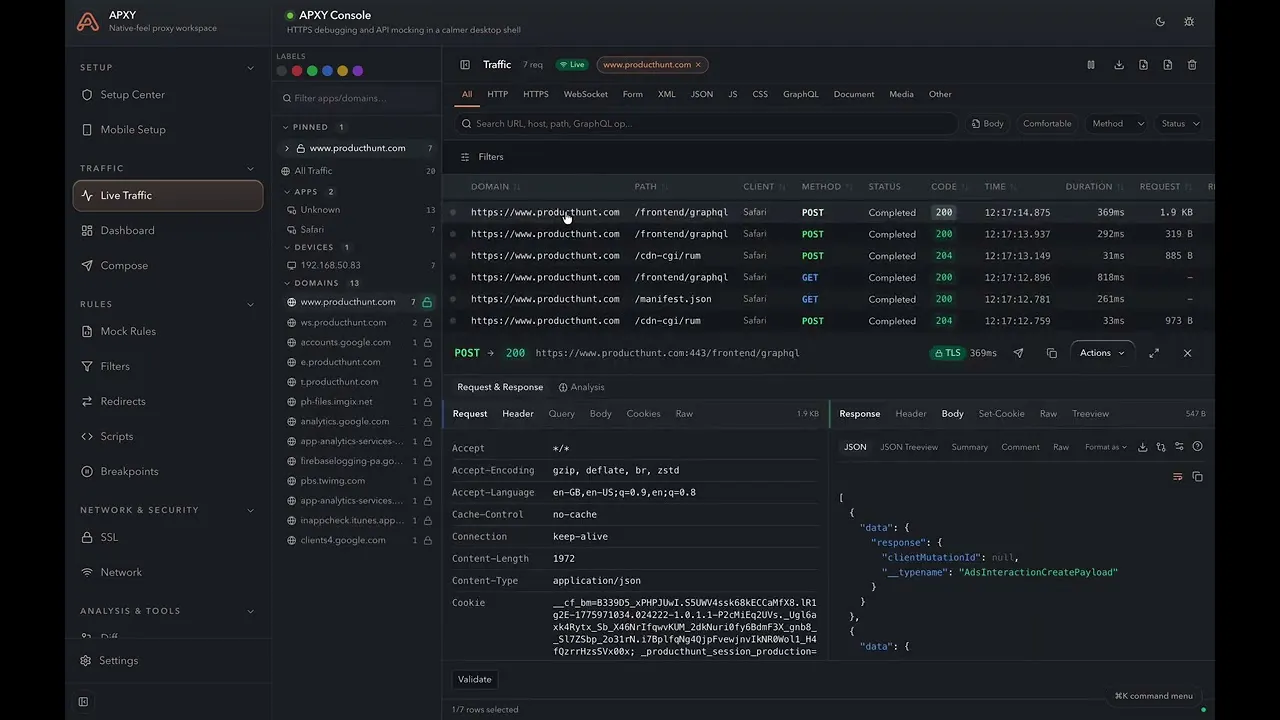Open Mock Rules in the sidebar
Viewport: 1280px width, 720px height.
(x=128, y=331)
